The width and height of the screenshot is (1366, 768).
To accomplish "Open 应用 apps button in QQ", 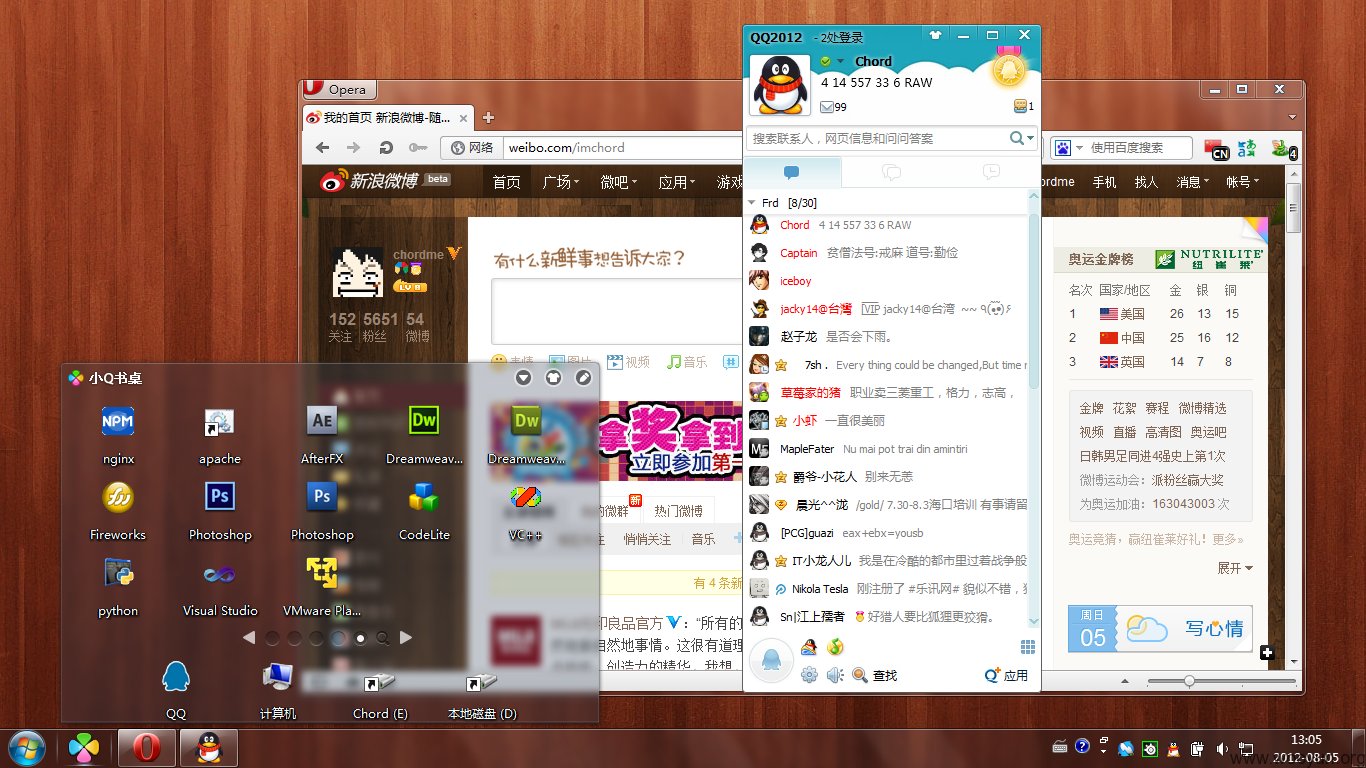I will tap(1006, 676).
